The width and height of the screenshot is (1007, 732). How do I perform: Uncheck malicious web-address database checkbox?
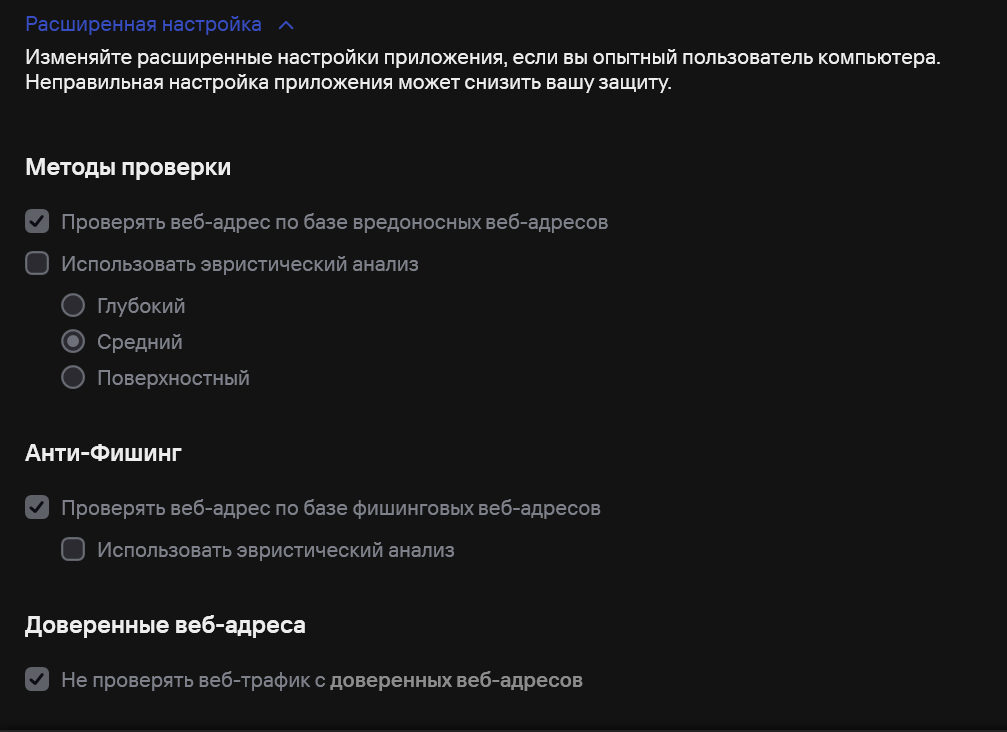(37, 222)
